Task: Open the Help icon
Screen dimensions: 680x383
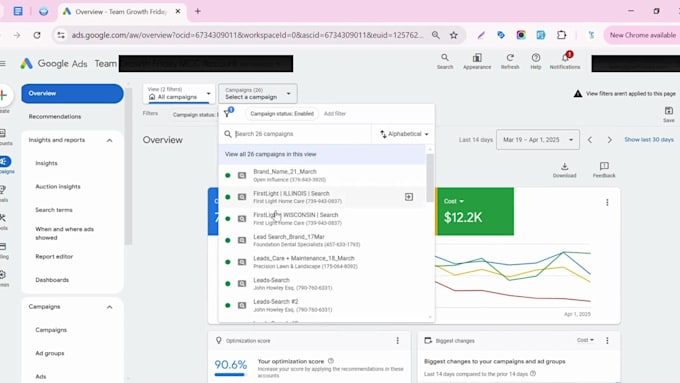Action: 536,61
